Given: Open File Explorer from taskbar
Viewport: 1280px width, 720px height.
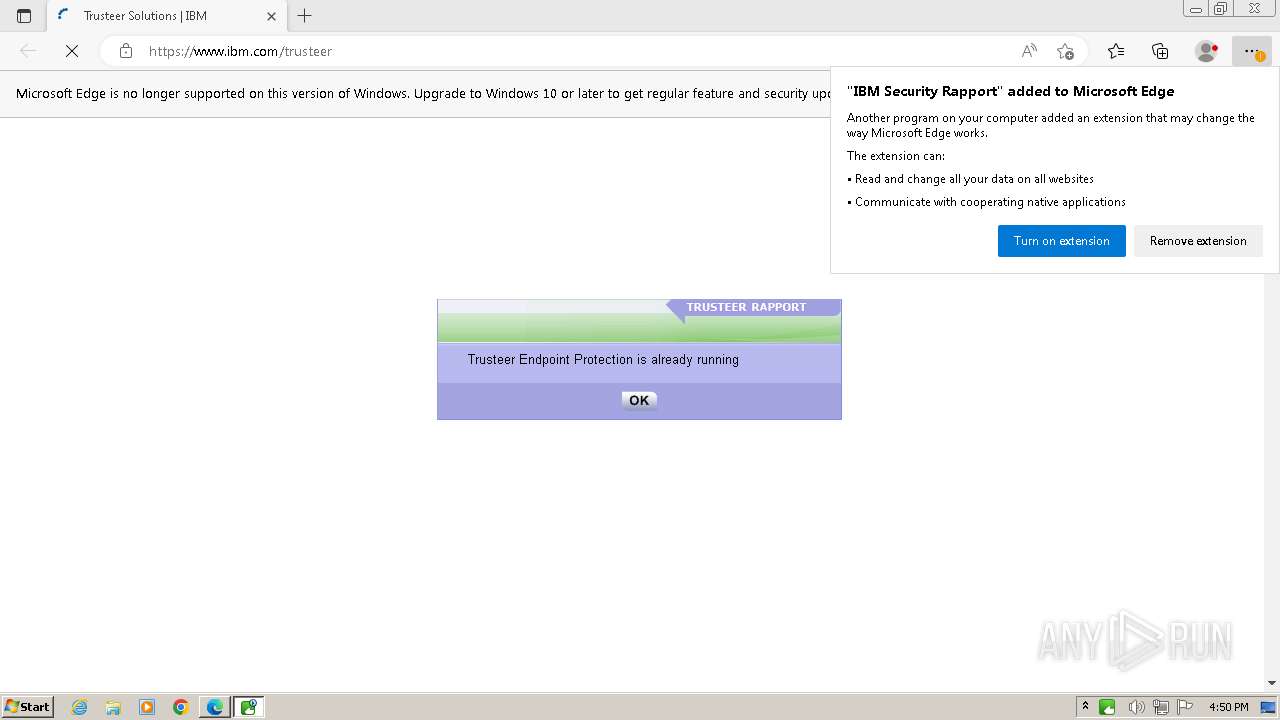Looking at the screenshot, I should tap(113, 707).
